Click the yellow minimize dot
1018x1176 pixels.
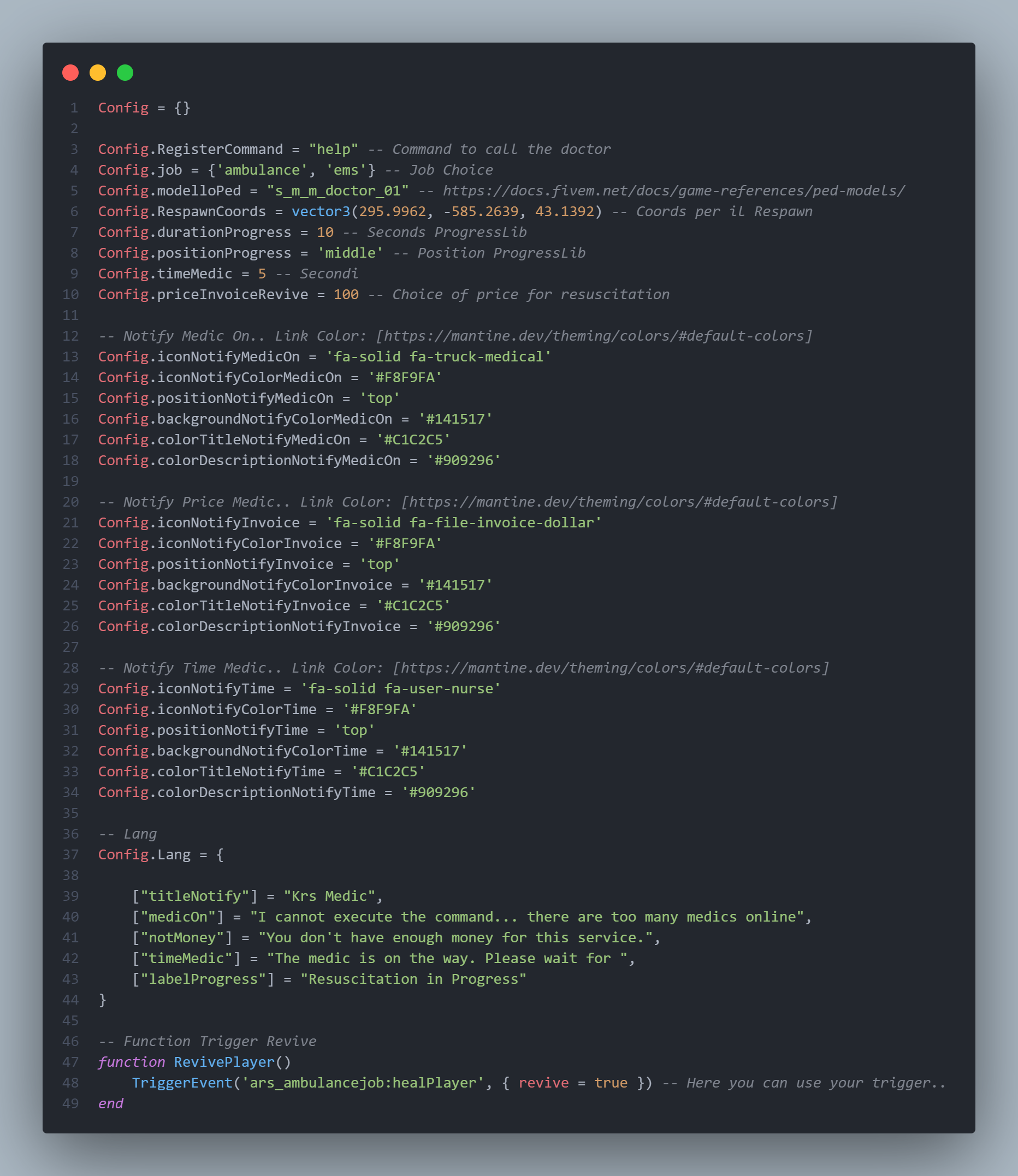(x=98, y=73)
